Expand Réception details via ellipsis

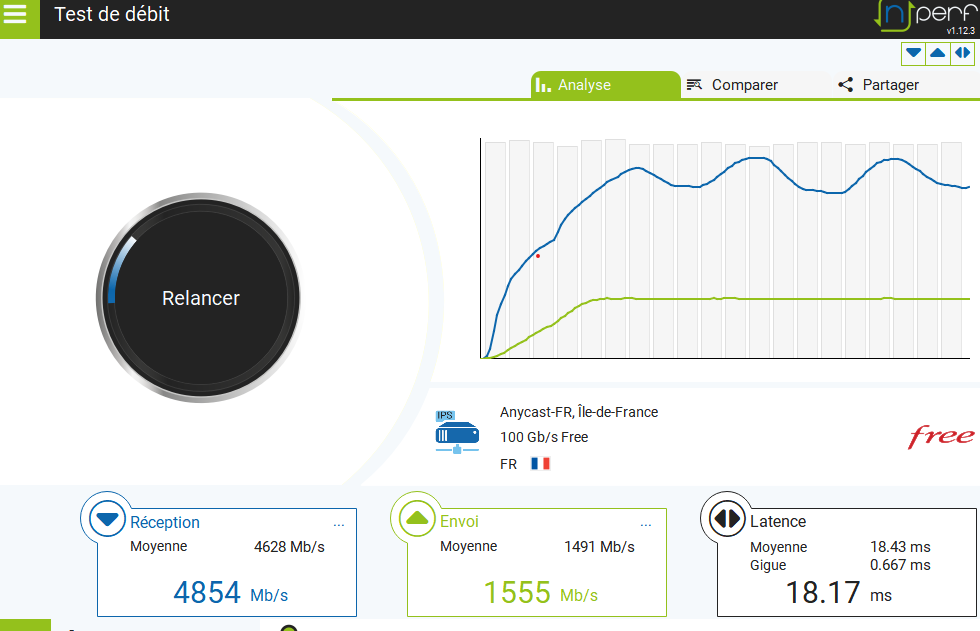338,523
